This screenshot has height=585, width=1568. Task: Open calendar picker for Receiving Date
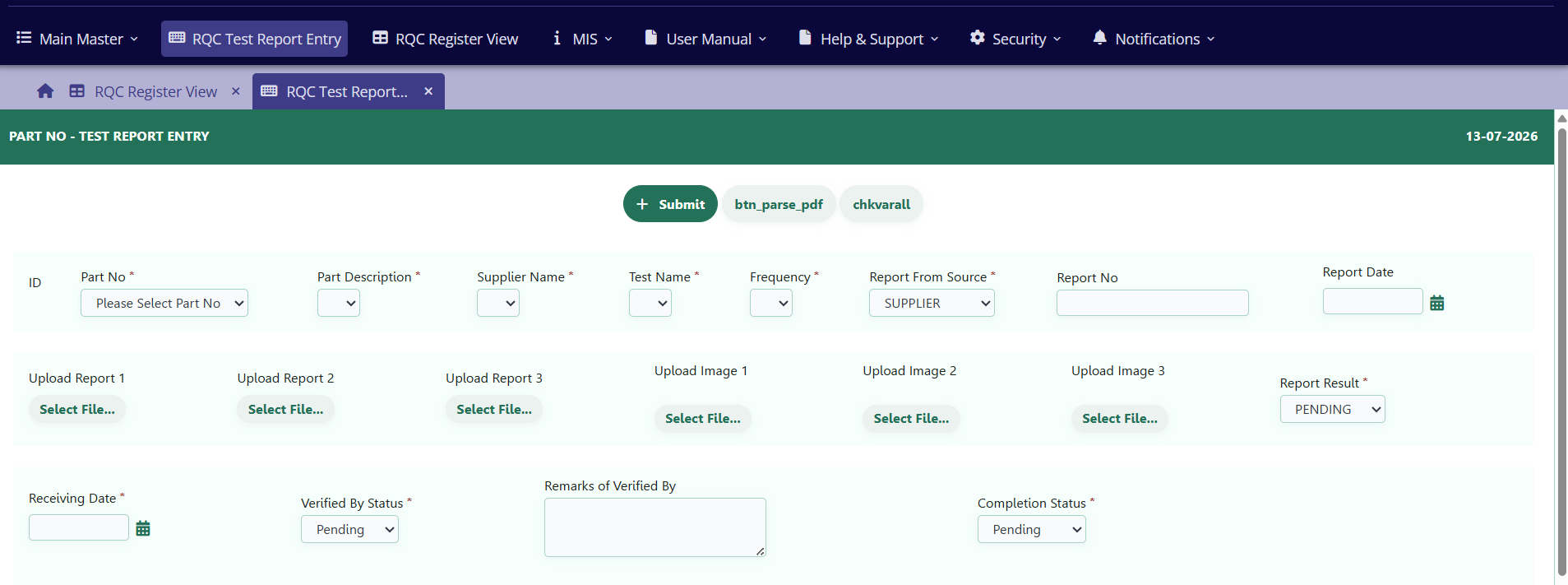click(x=143, y=528)
